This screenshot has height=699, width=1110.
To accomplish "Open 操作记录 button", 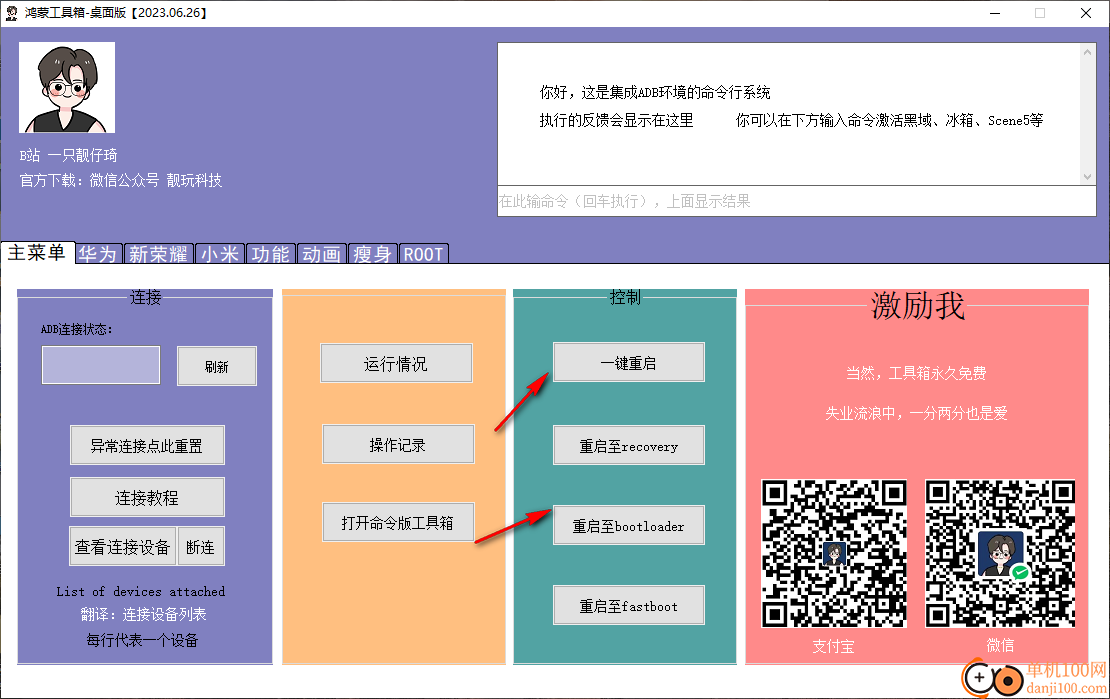I will pos(398,444).
